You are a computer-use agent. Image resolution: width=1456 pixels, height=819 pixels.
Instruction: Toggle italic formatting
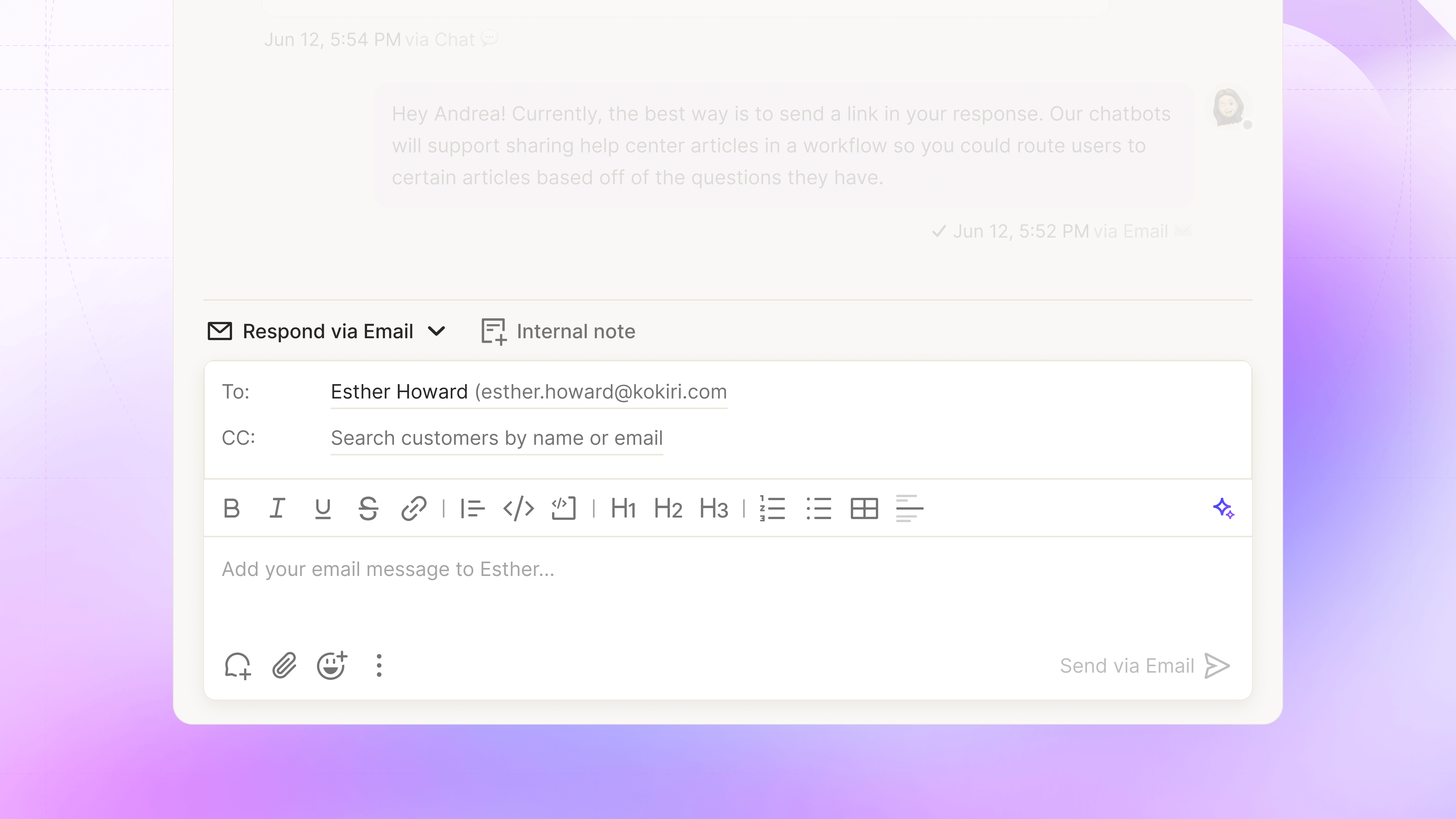coord(277,508)
